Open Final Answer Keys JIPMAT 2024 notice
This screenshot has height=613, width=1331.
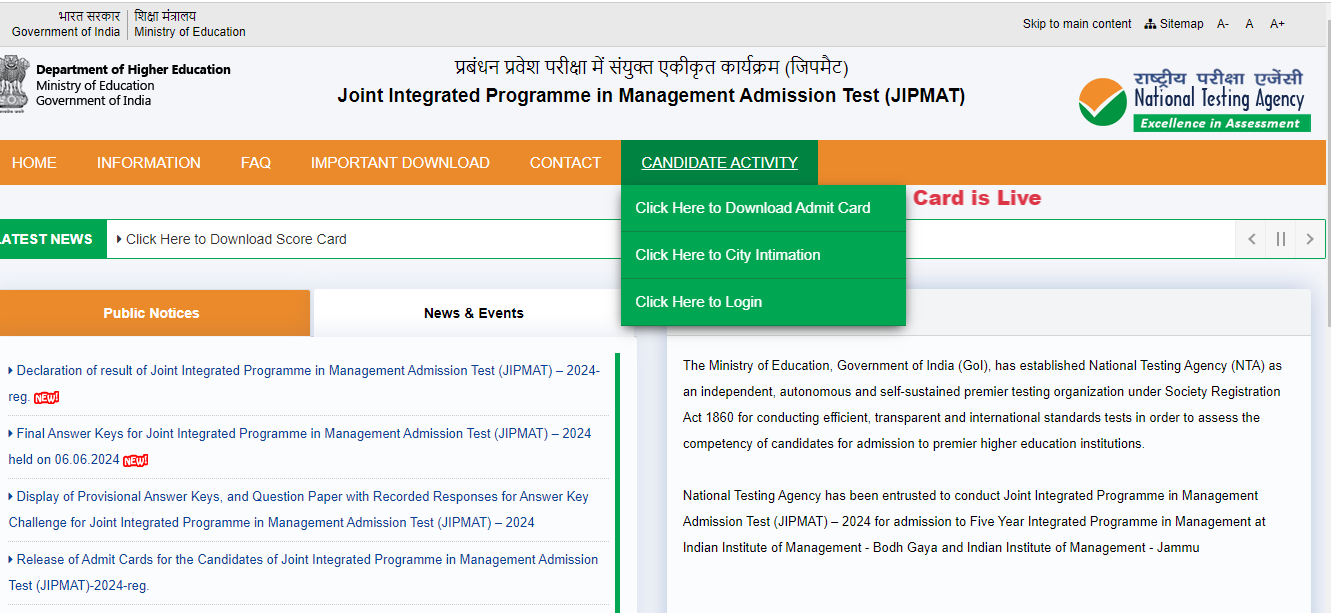(x=300, y=446)
